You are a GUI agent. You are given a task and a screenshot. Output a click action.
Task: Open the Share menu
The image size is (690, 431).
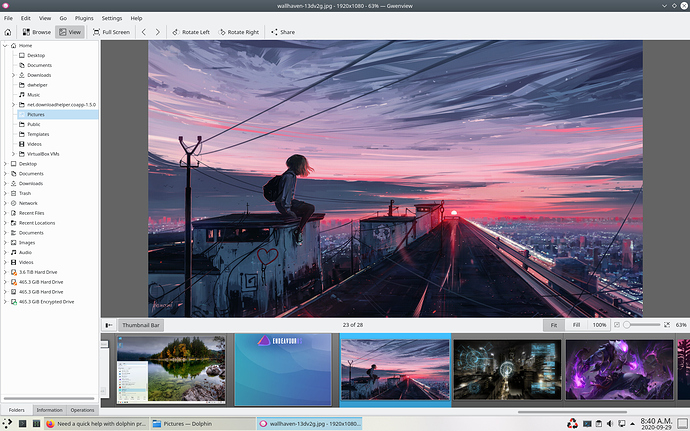(283, 32)
